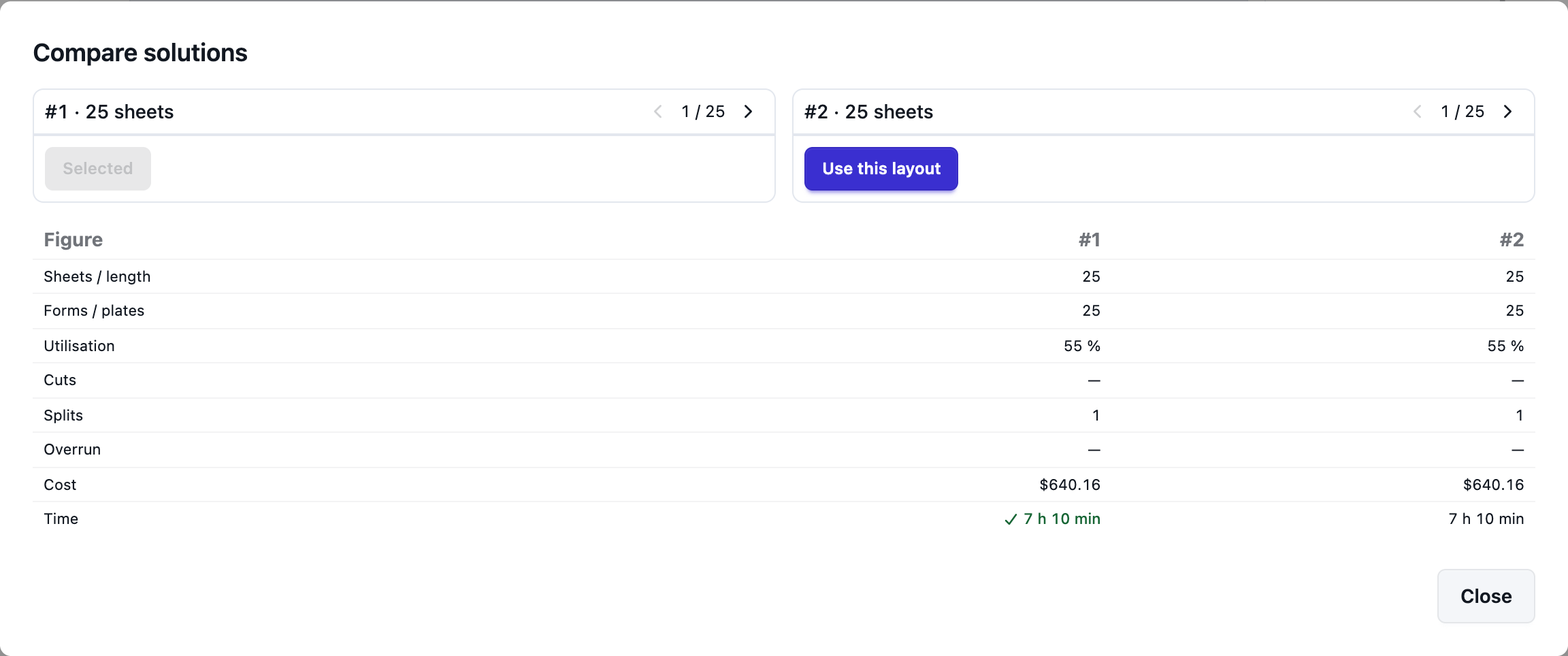
Task: Select the Splits row label
Action: point(63,415)
